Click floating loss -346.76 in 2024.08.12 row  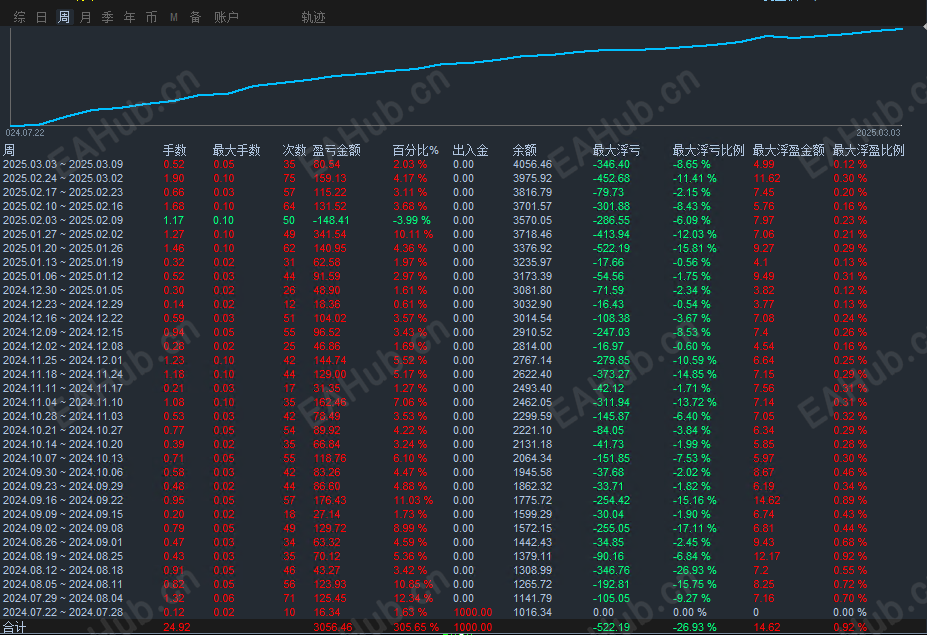click(611, 571)
